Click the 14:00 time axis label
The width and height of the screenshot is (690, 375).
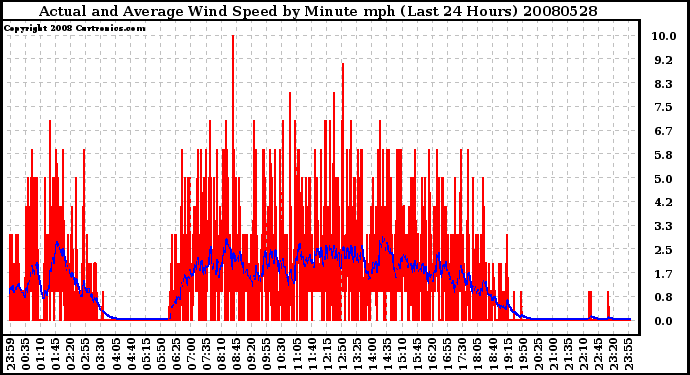[372, 354]
